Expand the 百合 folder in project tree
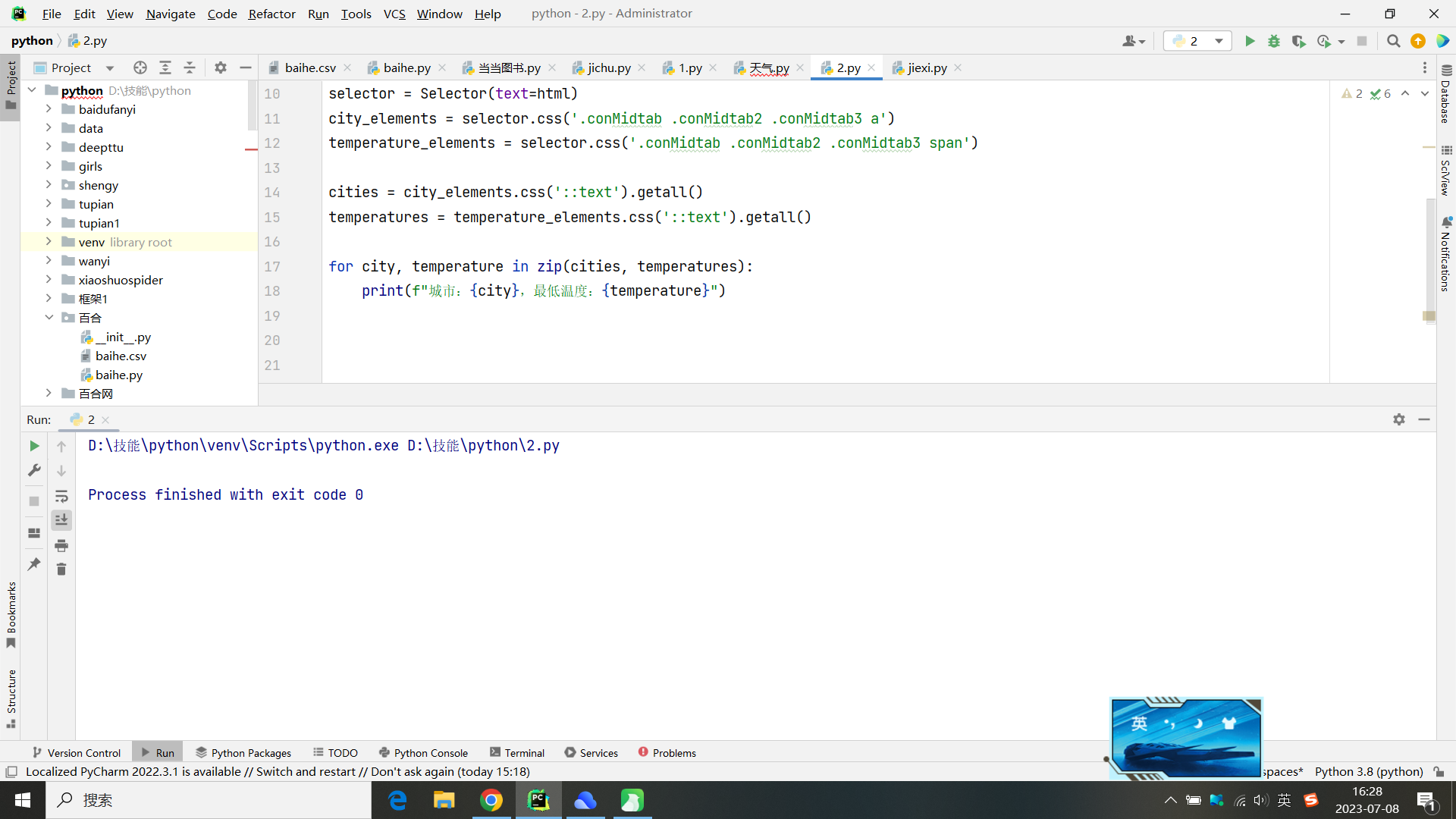 (48, 317)
